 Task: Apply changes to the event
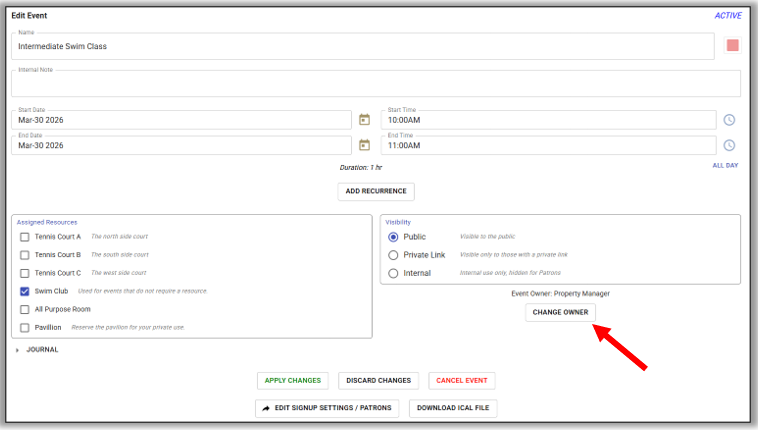[293, 380]
